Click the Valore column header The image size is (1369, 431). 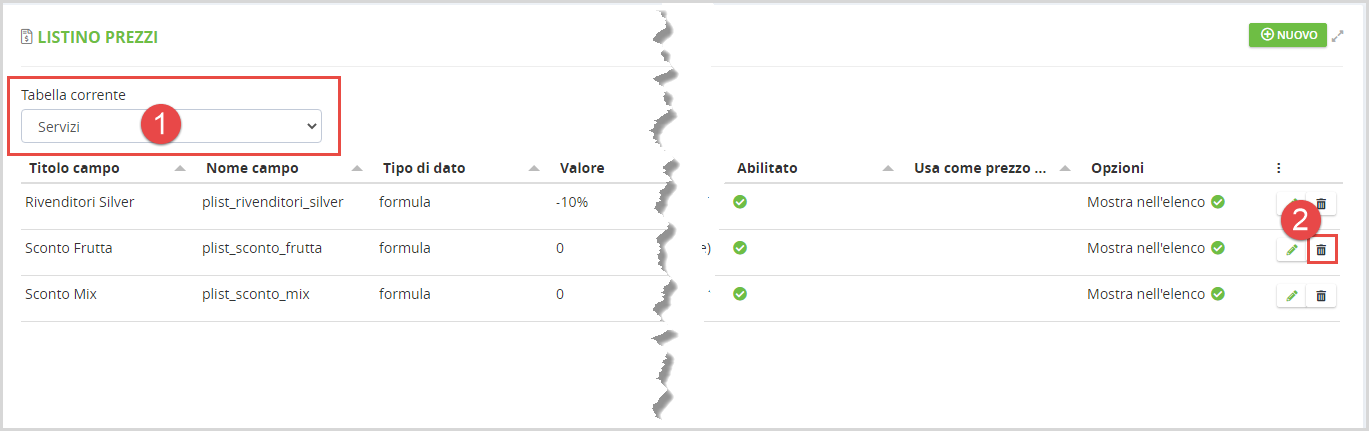(582, 168)
